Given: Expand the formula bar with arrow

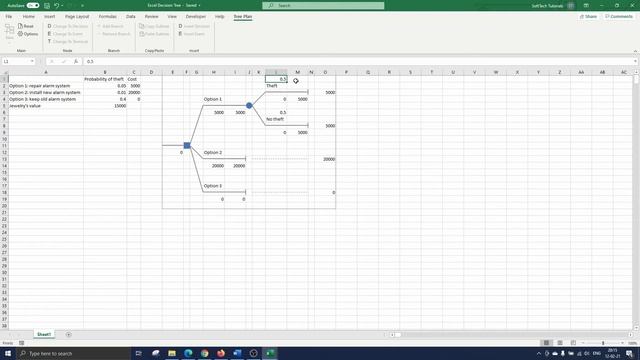Looking at the screenshot, I should point(636,61).
